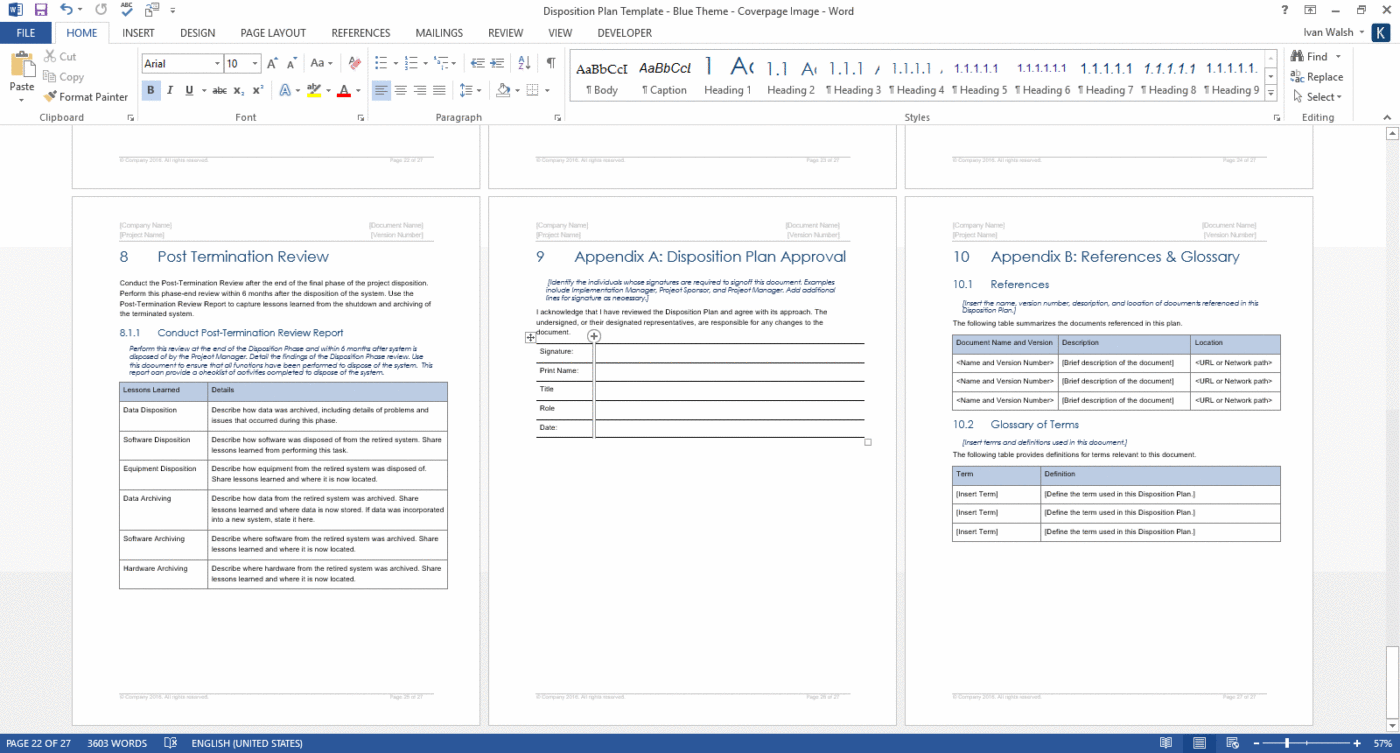Select the Center alignment icon

click(401, 91)
